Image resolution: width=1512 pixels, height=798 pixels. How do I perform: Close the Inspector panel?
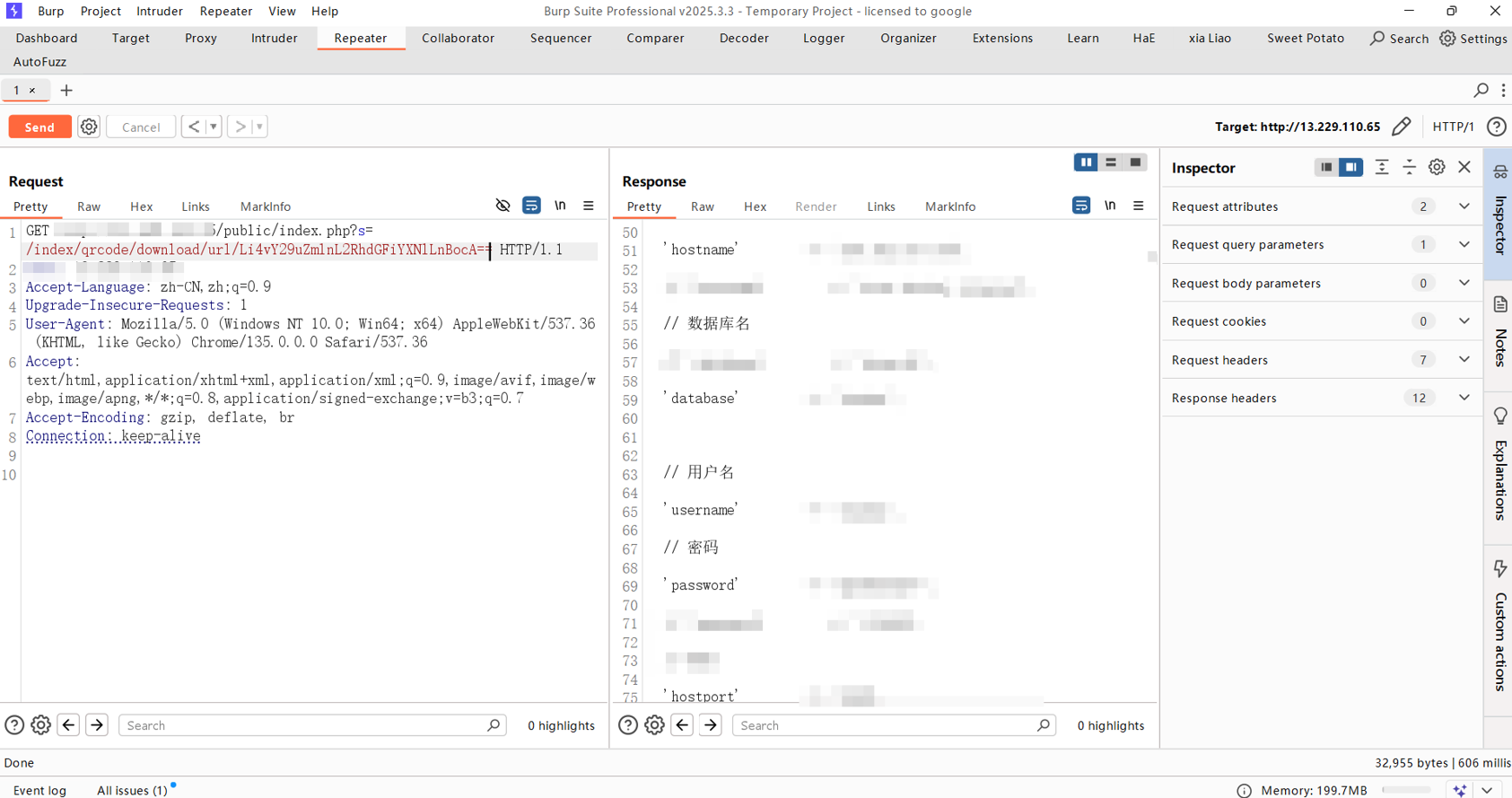[x=1464, y=167]
